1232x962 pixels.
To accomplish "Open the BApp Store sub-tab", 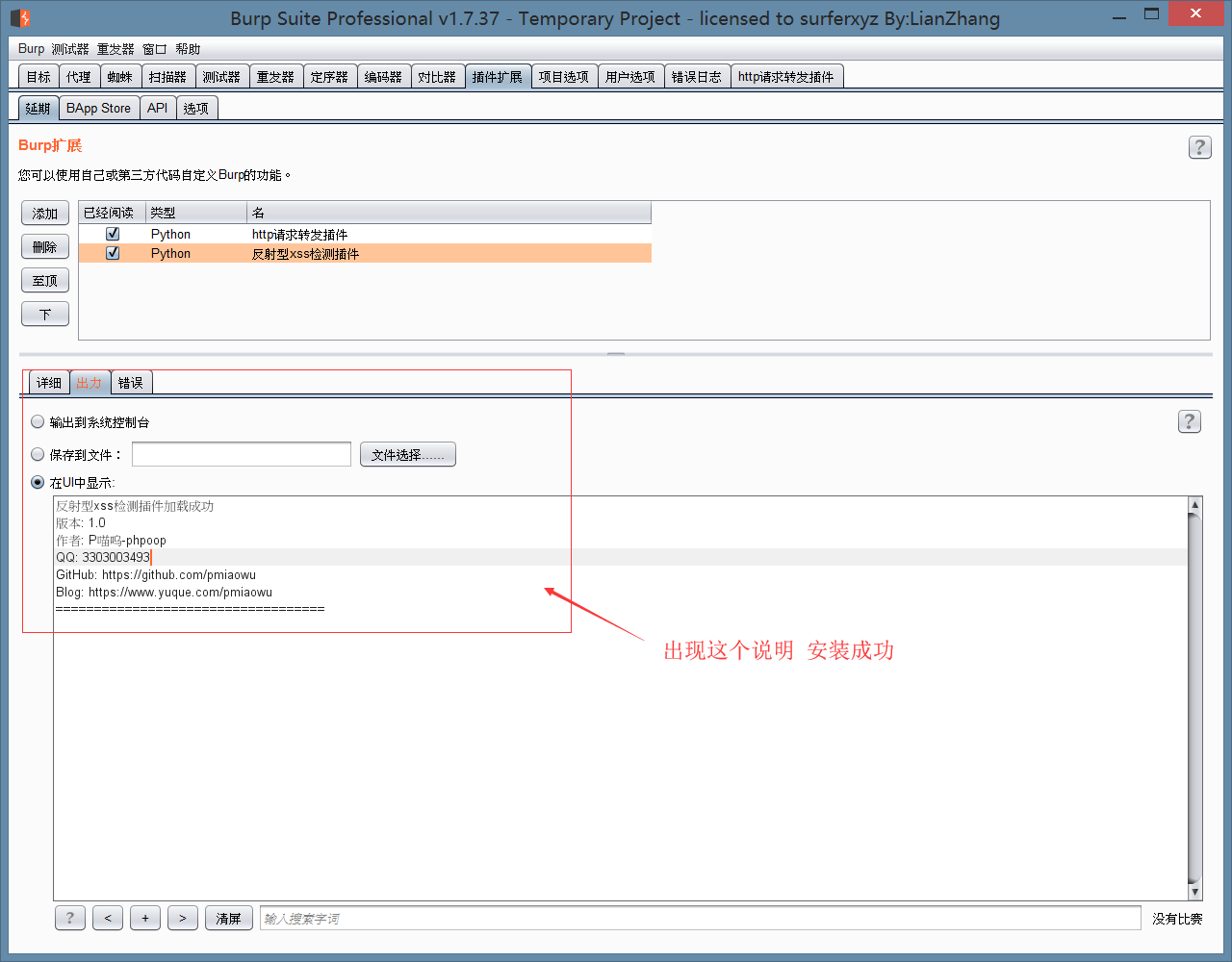I will 99,108.
